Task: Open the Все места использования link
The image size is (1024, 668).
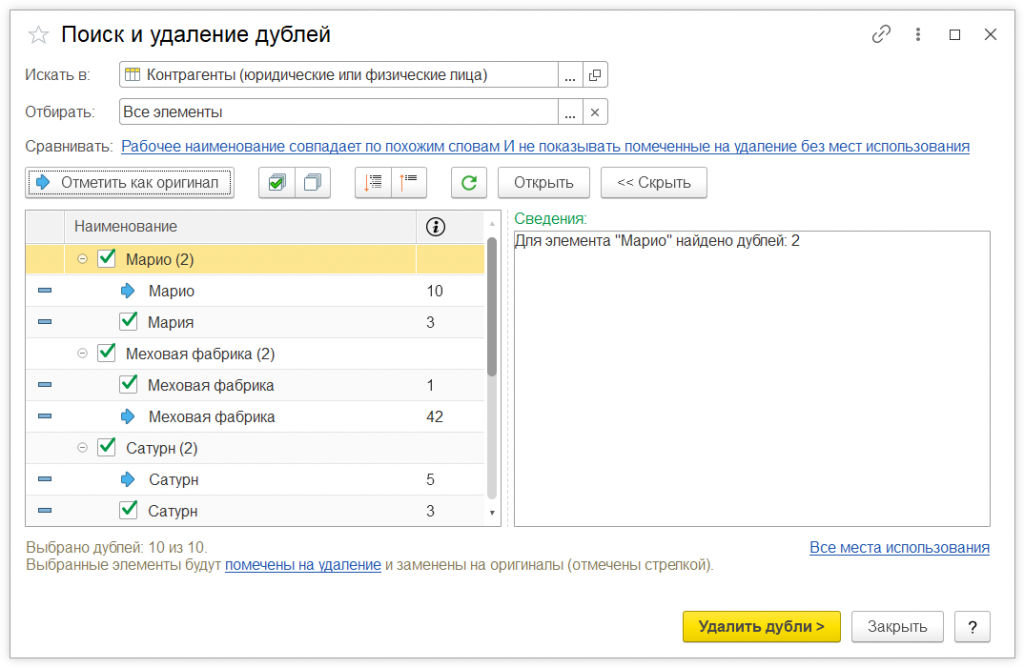Action: [899, 548]
